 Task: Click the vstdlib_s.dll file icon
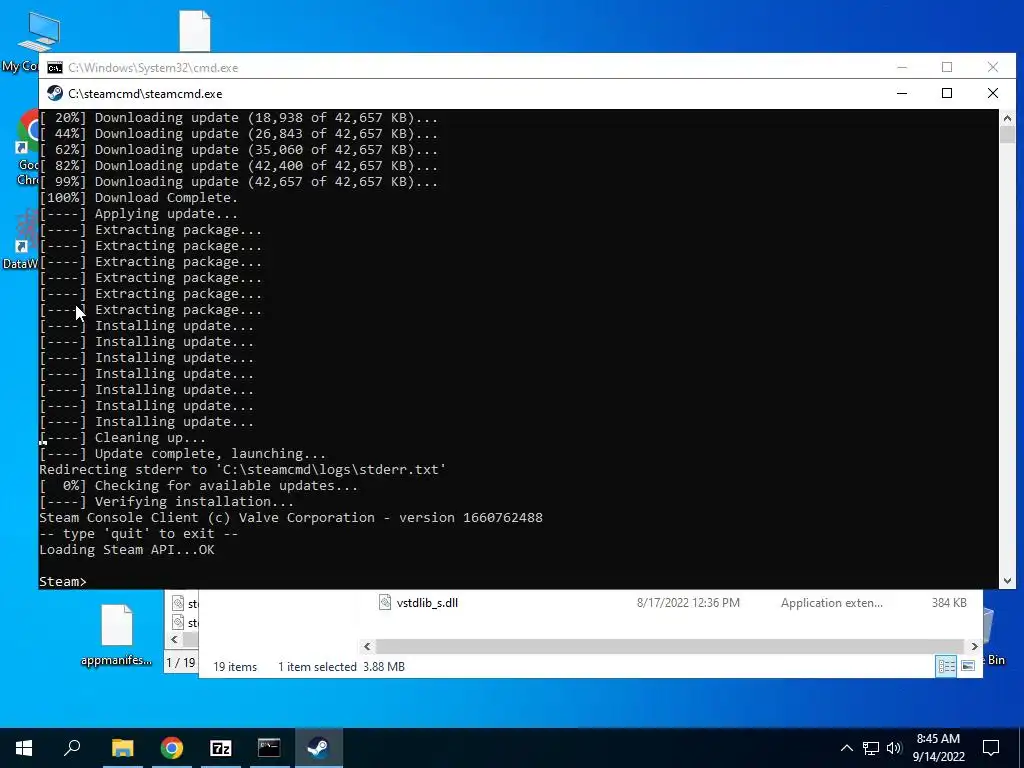pyautogui.click(x=385, y=603)
